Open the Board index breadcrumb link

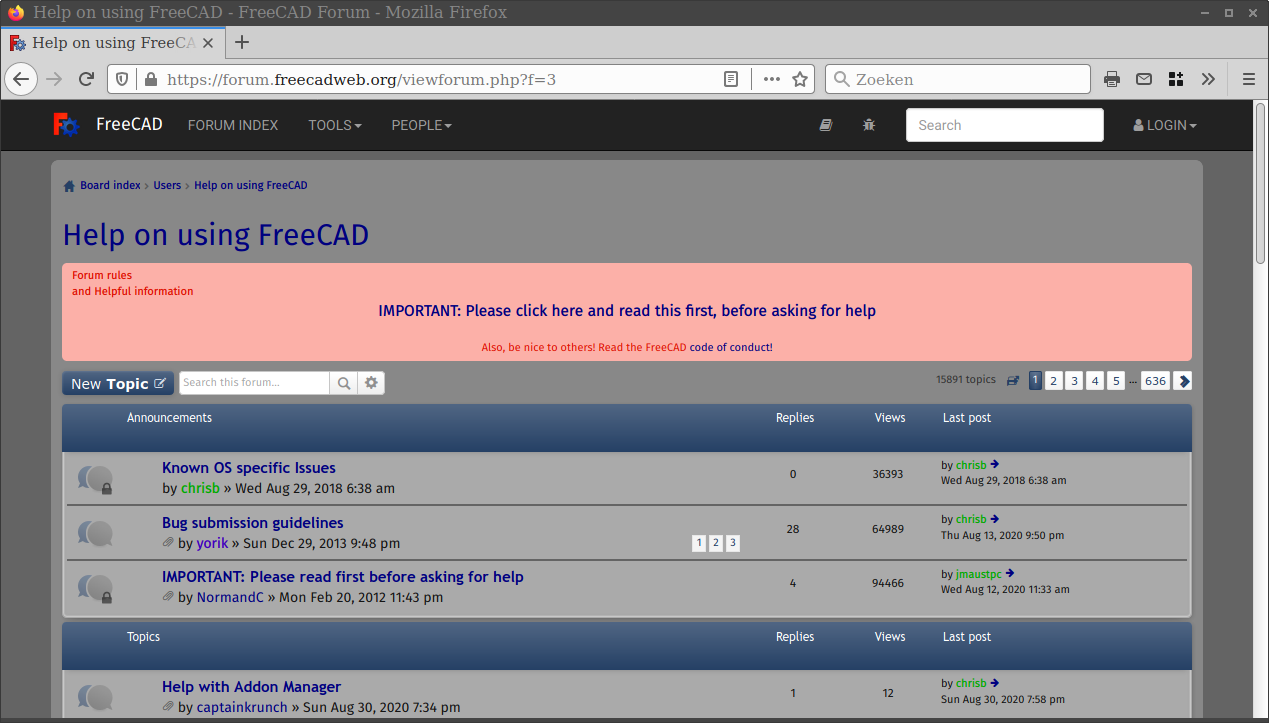tap(110, 186)
